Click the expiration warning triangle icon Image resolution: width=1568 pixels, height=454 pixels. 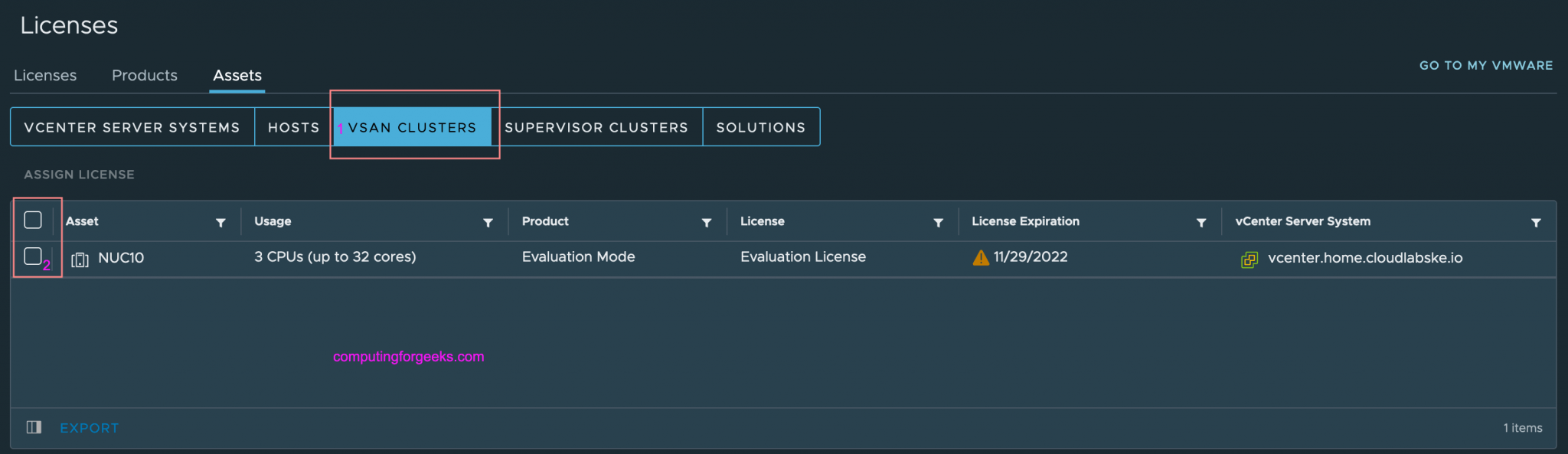click(980, 258)
